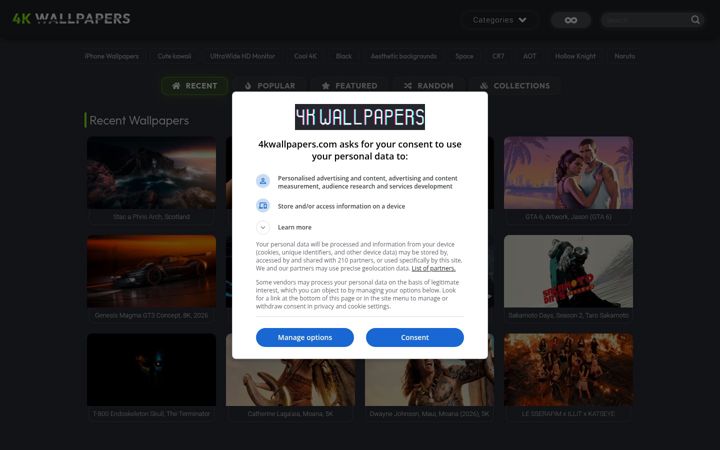Open T-800 Endoskeleton Skull thumbnail
The height and width of the screenshot is (450, 720).
(x=152, y=370)
